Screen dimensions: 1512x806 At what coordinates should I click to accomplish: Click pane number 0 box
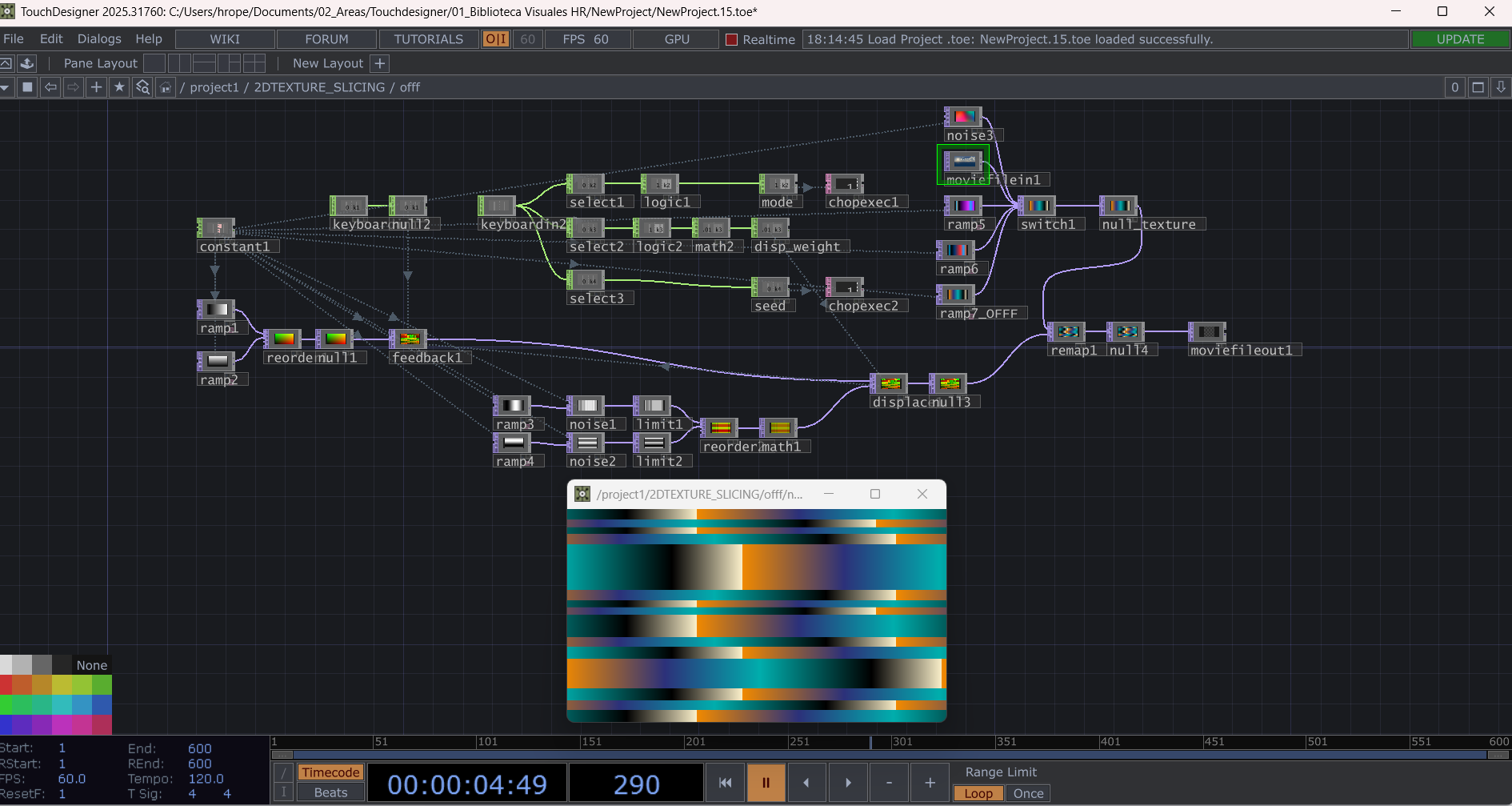[1455, 87]
